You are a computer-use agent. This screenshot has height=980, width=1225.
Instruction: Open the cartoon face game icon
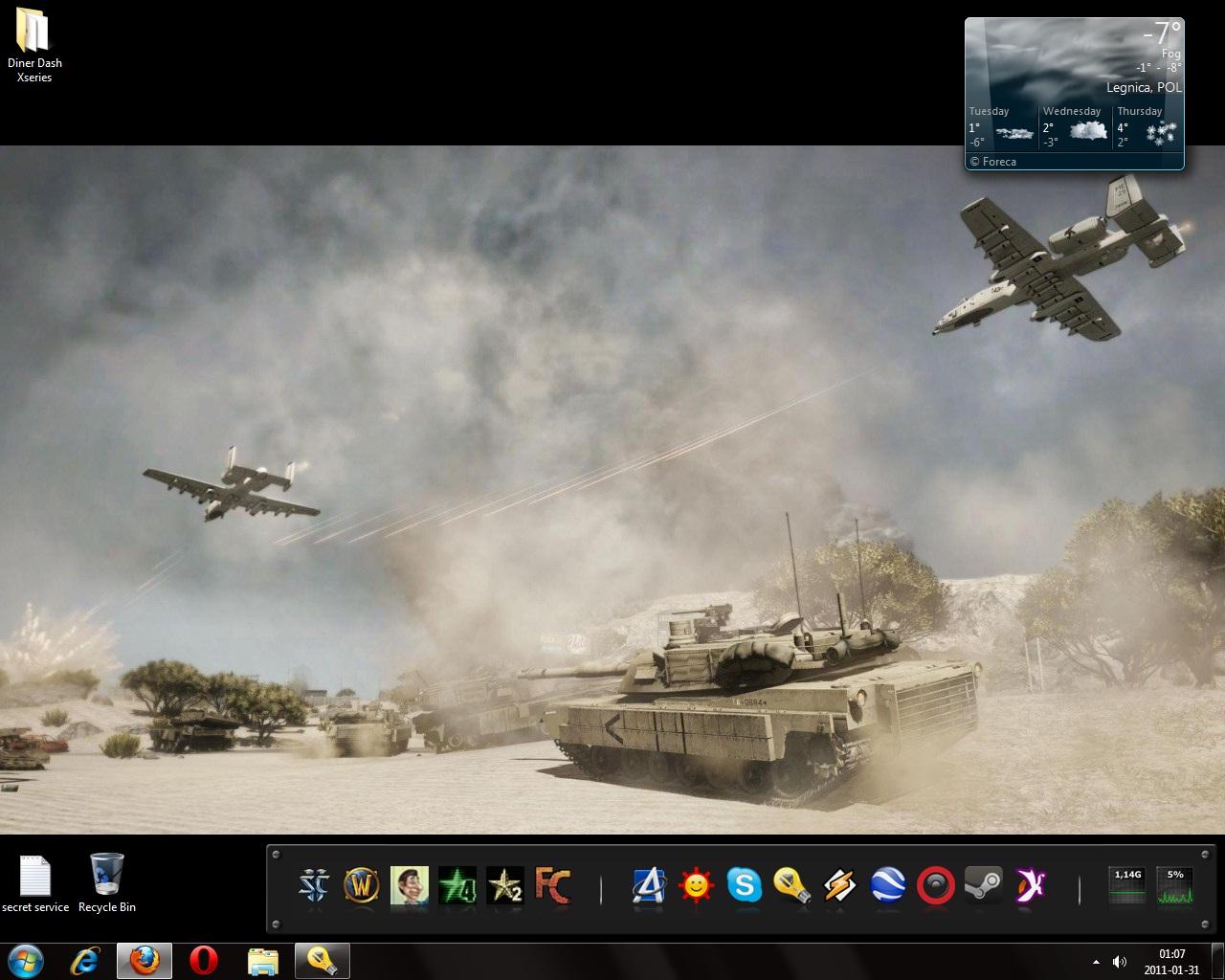pyautogui.click(x=410, y=886)
